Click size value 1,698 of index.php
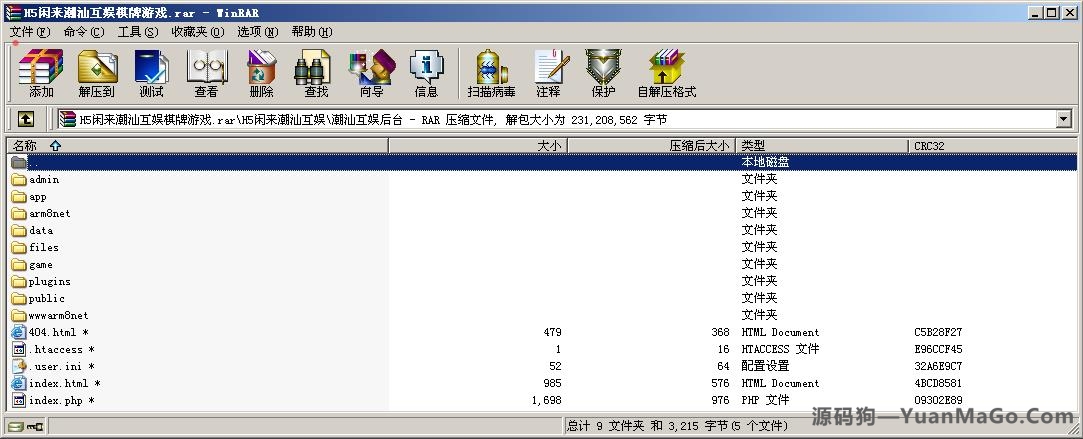 click(546, 400)
